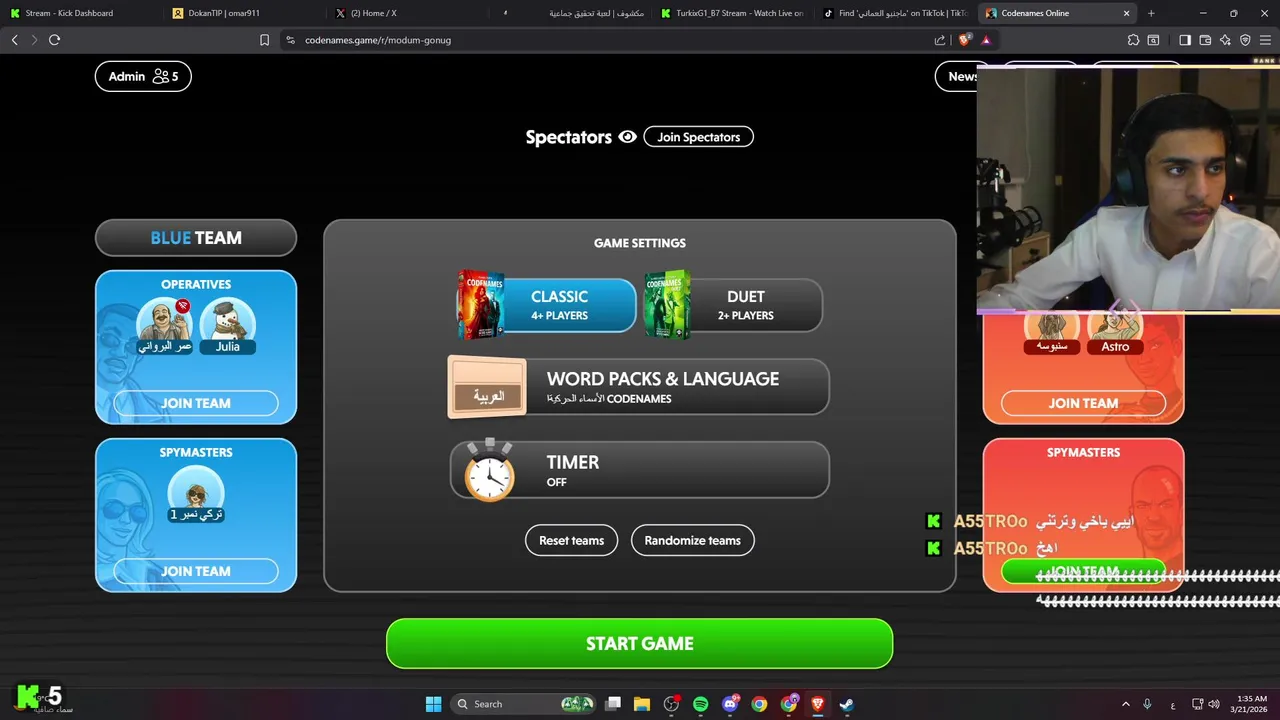Click Randomize teams button
This screenshot has width=1280, height=720.
coord(692,540)
